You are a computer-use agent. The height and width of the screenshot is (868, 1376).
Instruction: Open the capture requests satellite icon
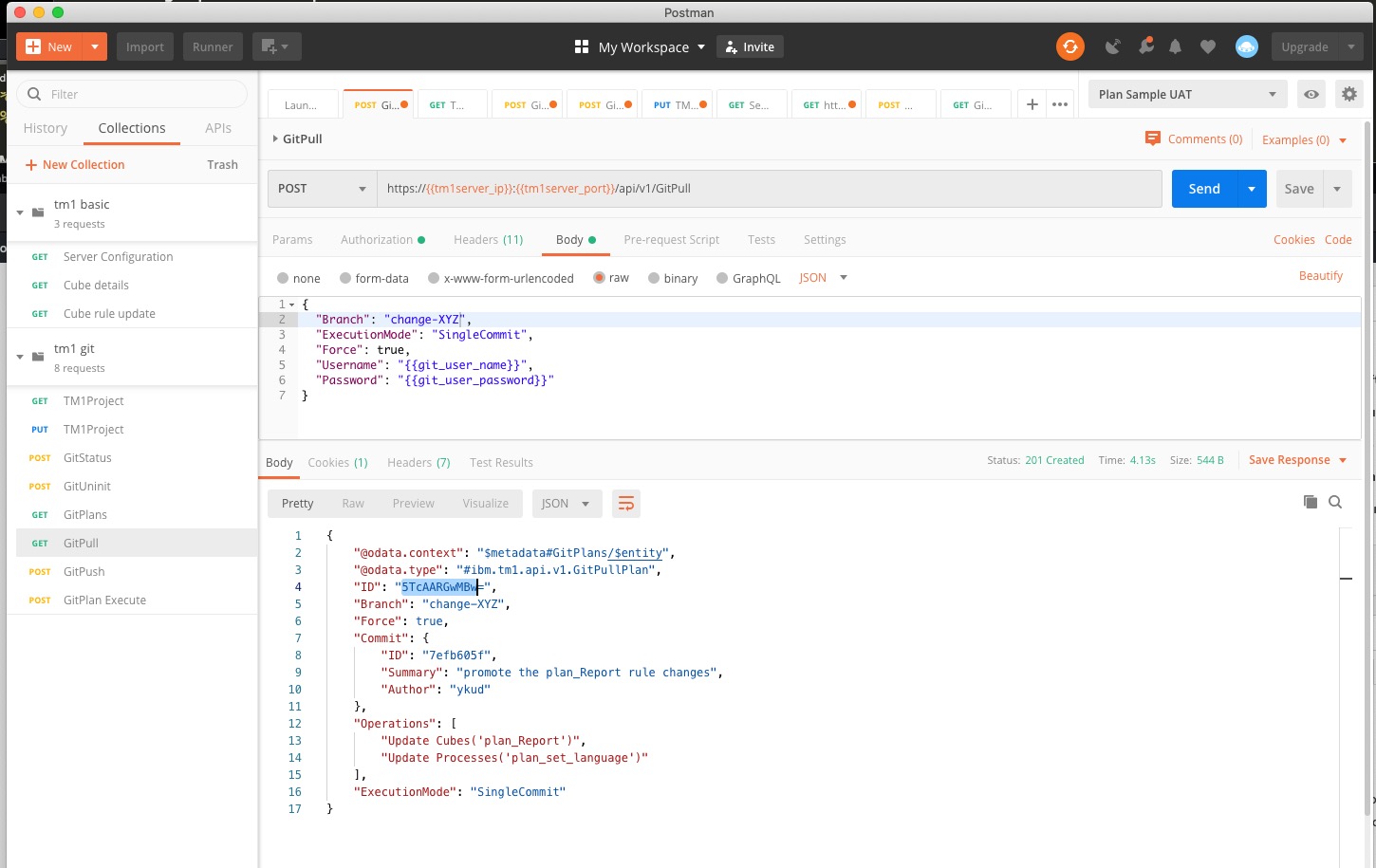click(1113, 46)
